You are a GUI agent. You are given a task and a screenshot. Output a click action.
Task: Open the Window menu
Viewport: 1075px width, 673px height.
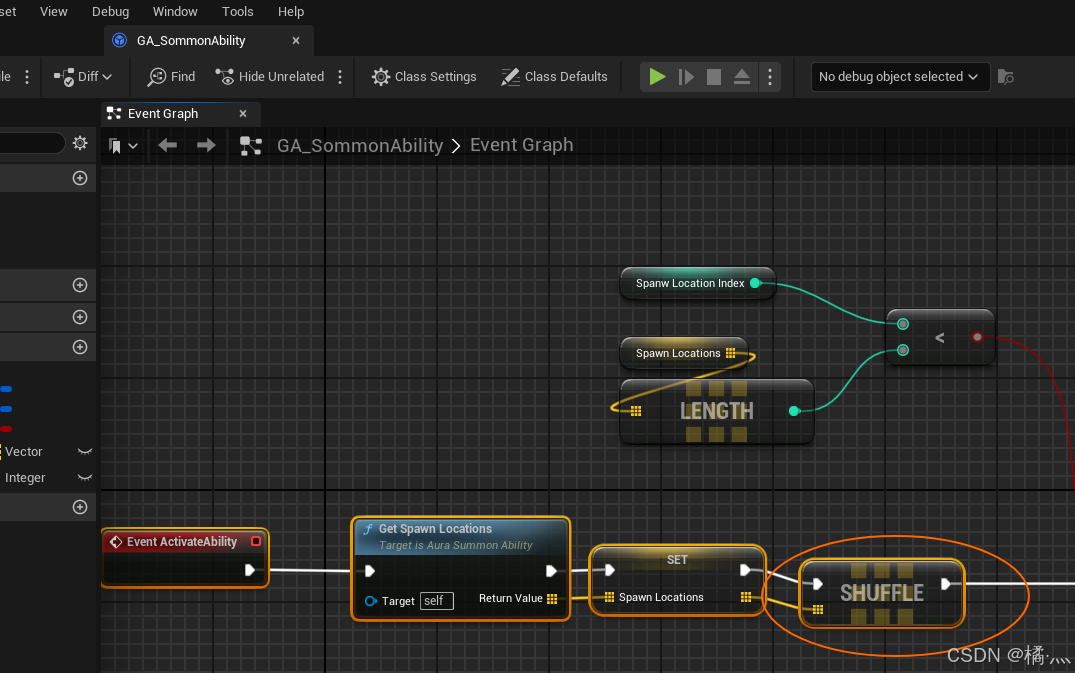[x=175, y=12]
